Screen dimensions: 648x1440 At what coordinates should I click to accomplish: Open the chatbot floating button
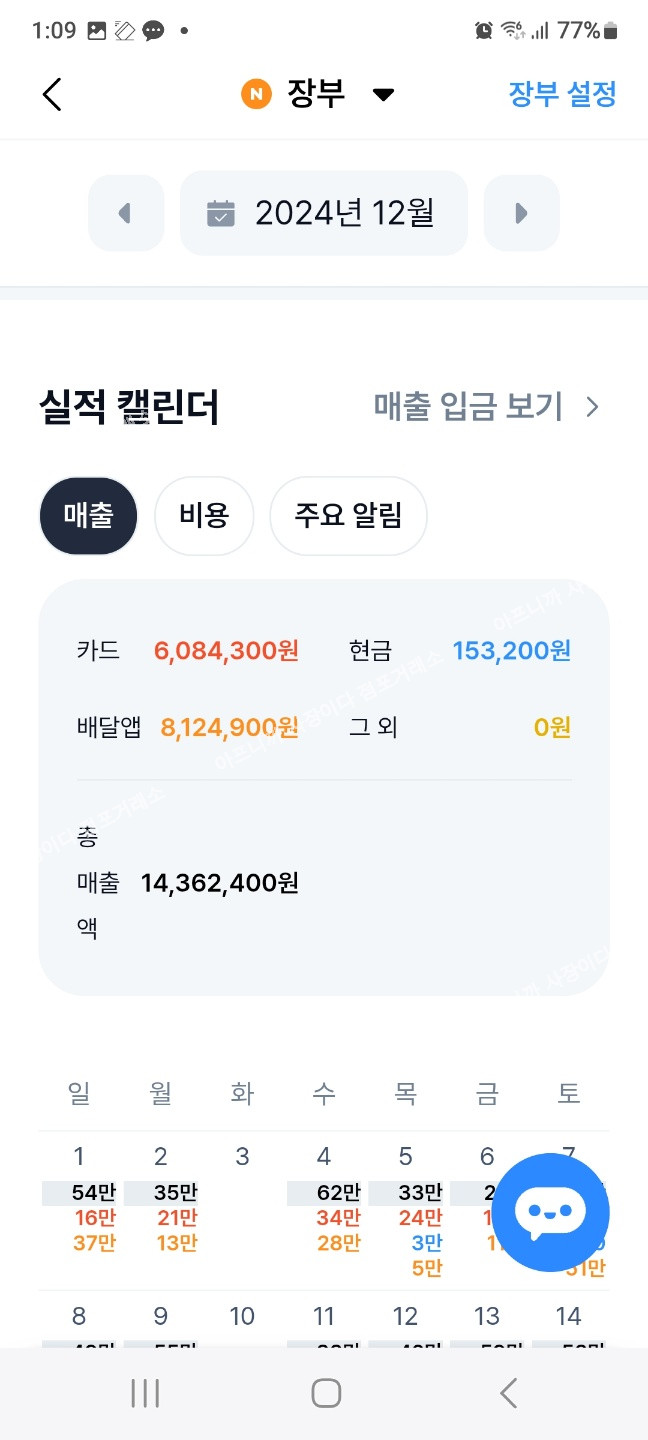point(550,1212)
